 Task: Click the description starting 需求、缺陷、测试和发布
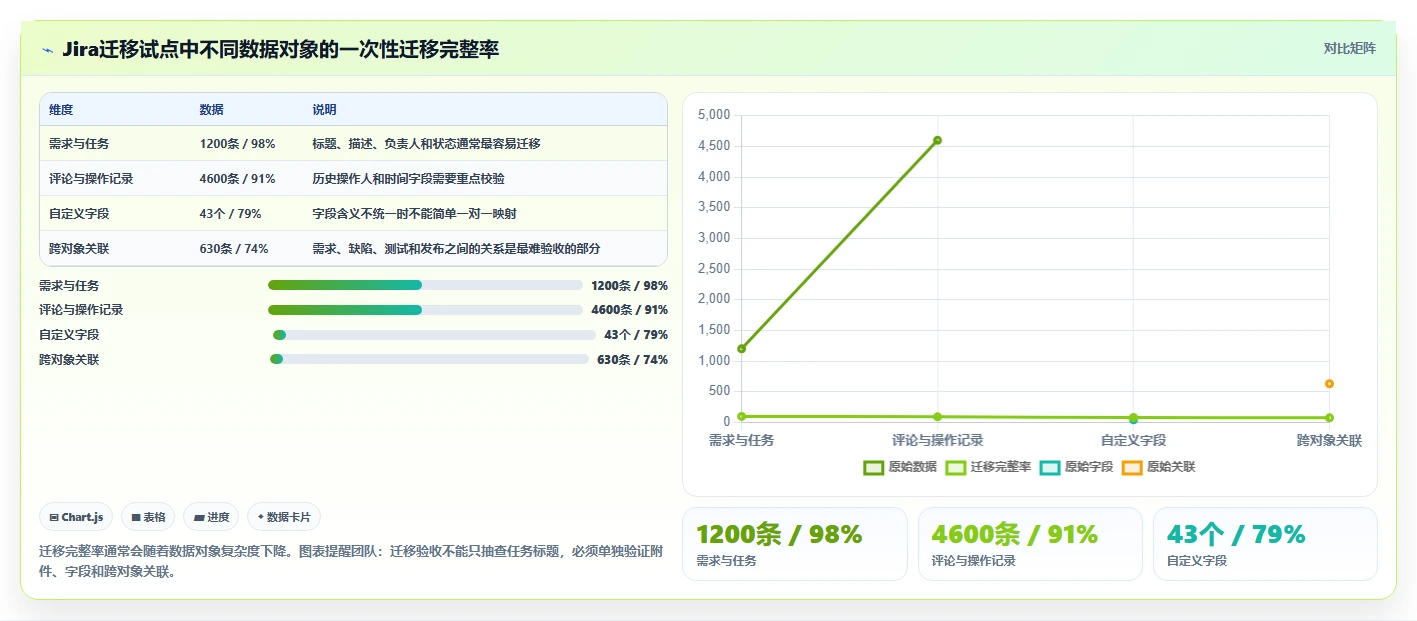point(456,249)
